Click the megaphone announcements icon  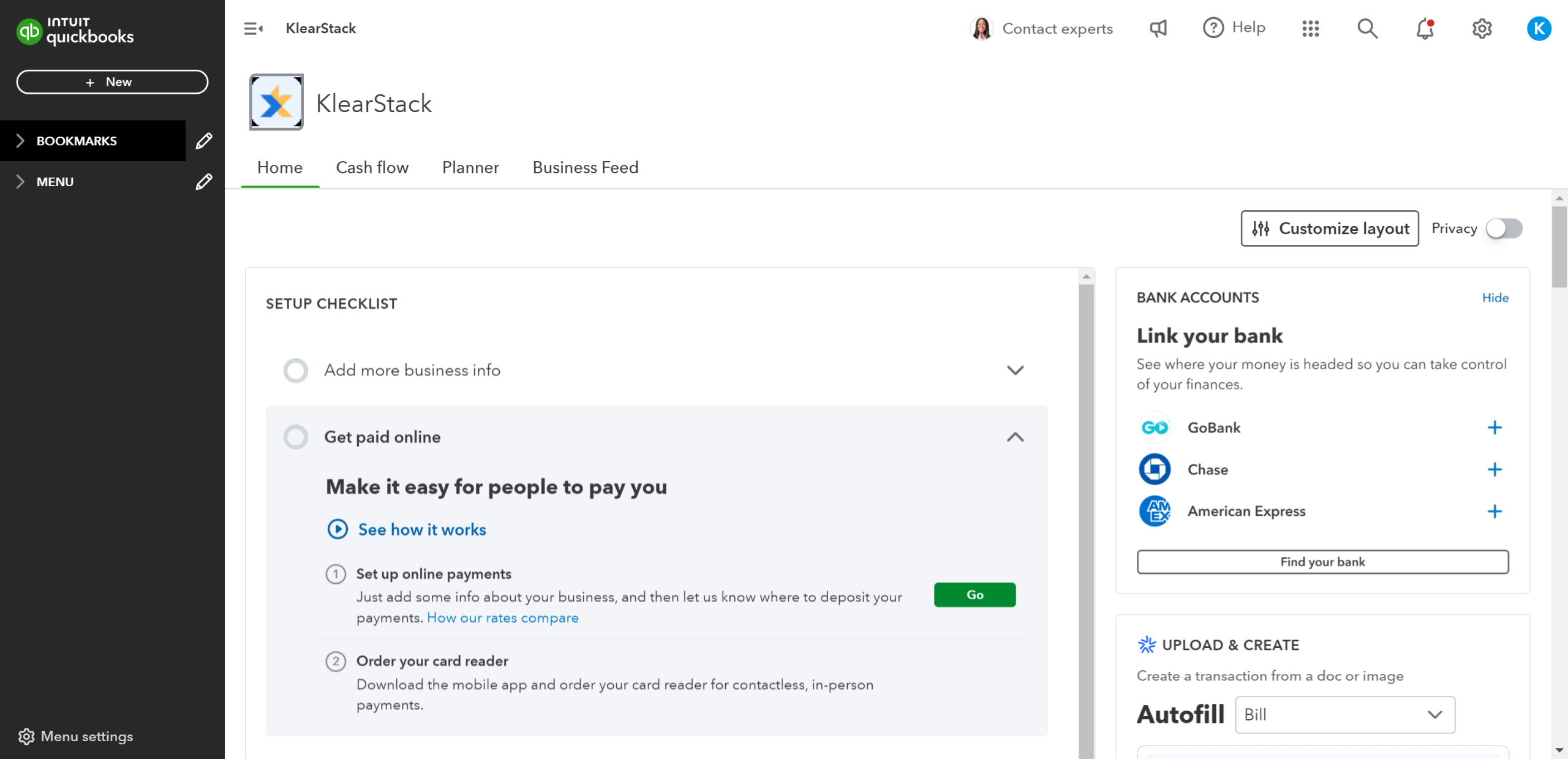[1158, 29]
